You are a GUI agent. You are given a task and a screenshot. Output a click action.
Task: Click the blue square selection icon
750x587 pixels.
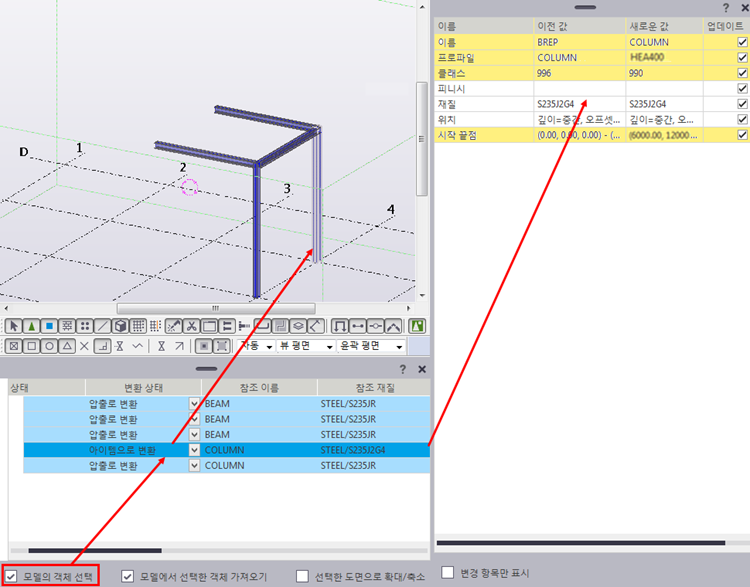(49, 326)
